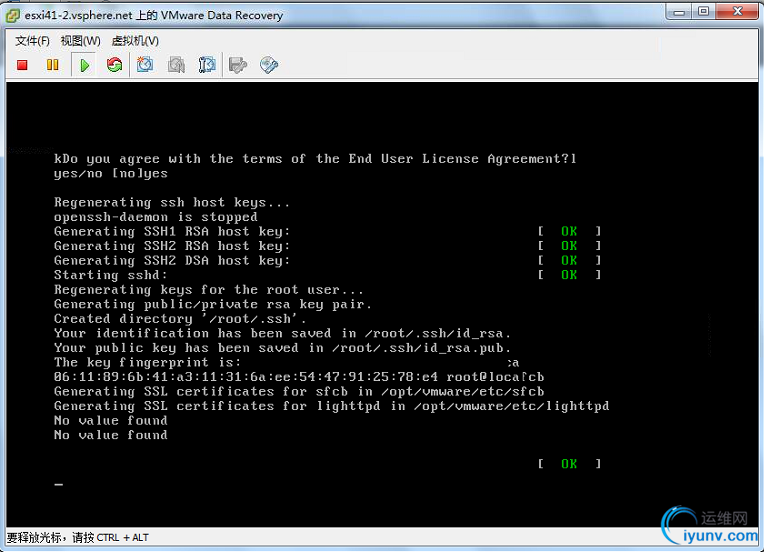Click the VMware console title bar icon
This screenshot has height=552, width=764.
13,16
